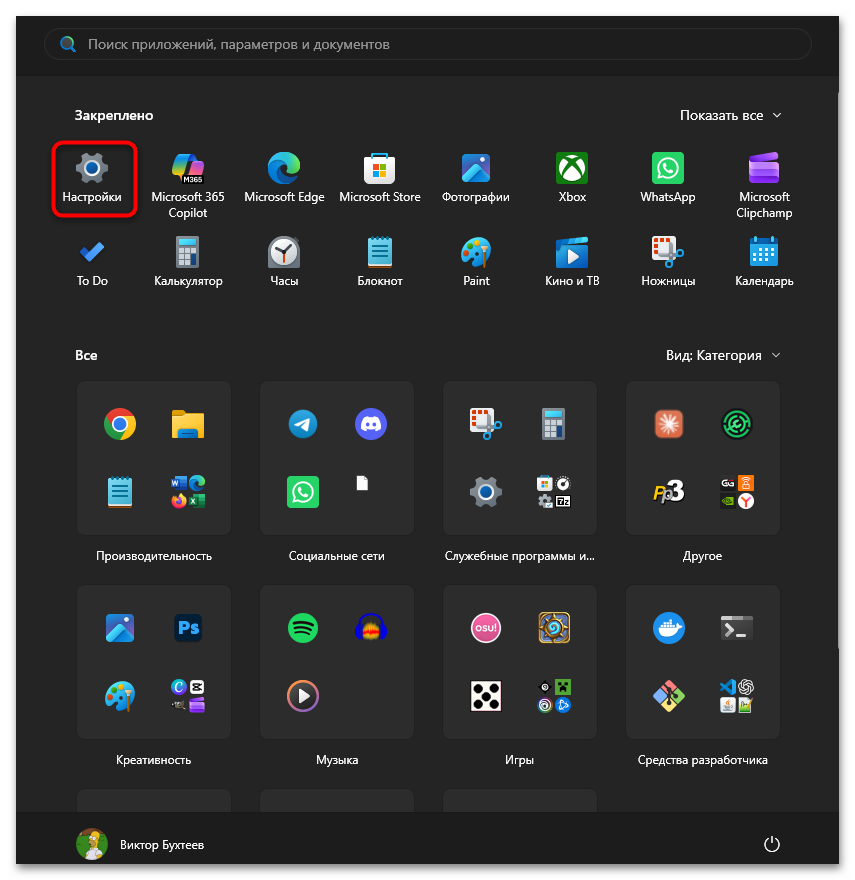
Task: Launch the Xbox app
Action: [572, 178]
